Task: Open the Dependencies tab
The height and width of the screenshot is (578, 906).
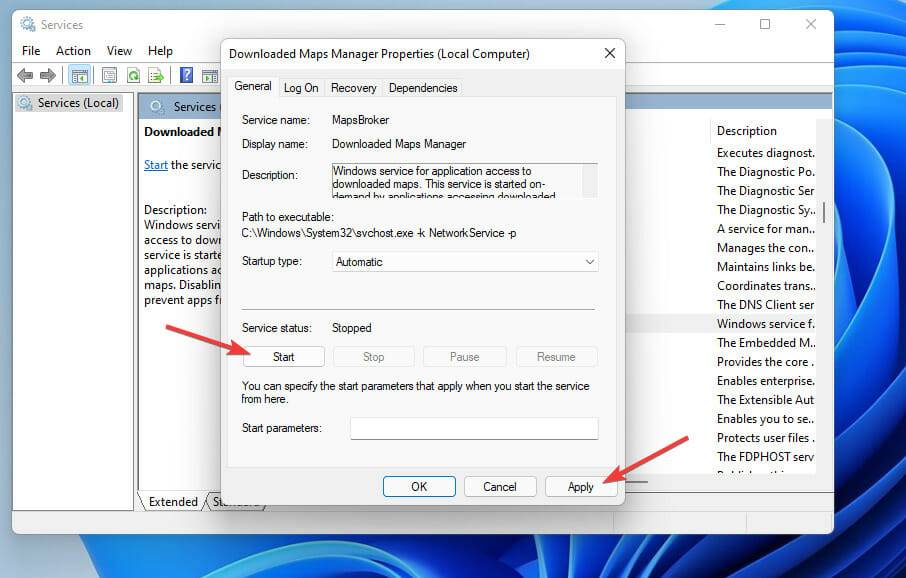Action: pyautogui.click(x=422, y=87)
